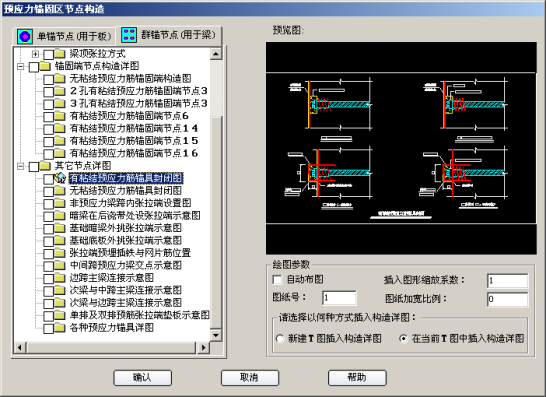Image resolution: width=546 pixels, height=397 pixels.
Task: Click the folder icon beside 边跨主梁连接示意图
Action: tap(60, 278)
